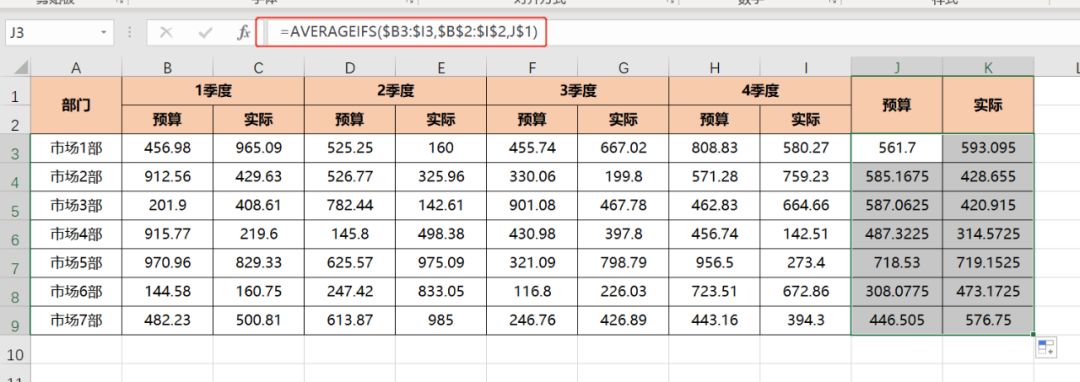Click the 市场4部 cell
The width and height of the screenshot is (1080, 382).
point(76,234)
